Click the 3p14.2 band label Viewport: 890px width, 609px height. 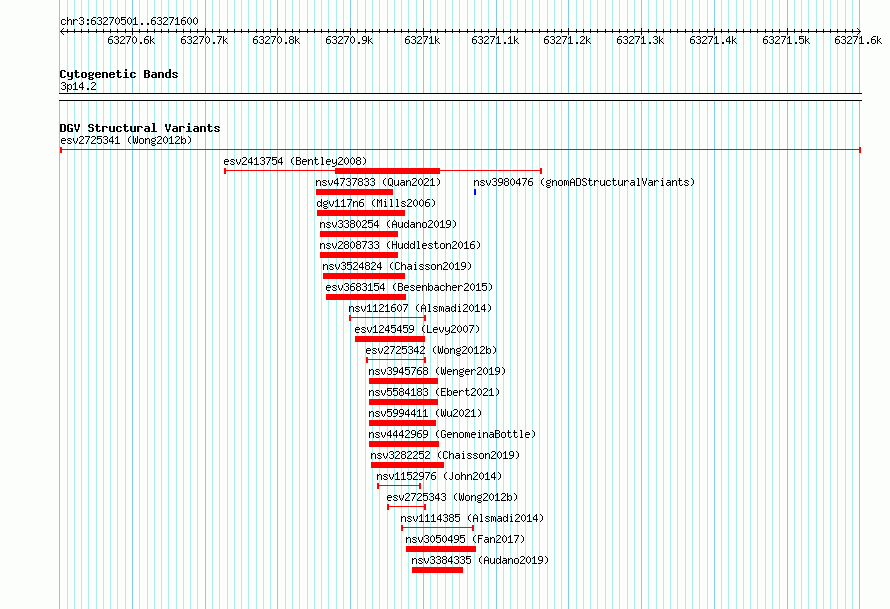pyautogui.click(x=78, y=86)
